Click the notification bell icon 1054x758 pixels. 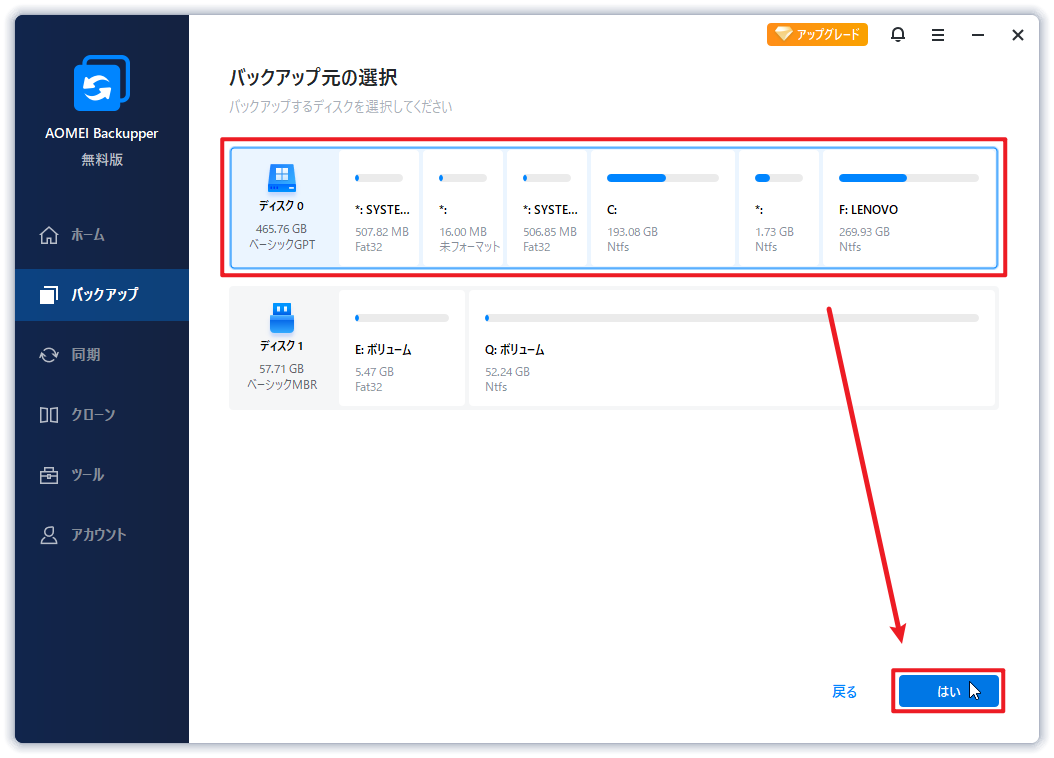[898, 35]
